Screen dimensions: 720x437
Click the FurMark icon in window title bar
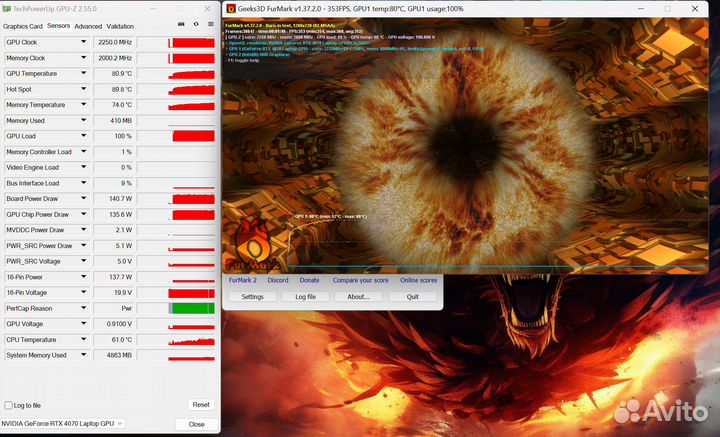point(230,8)
